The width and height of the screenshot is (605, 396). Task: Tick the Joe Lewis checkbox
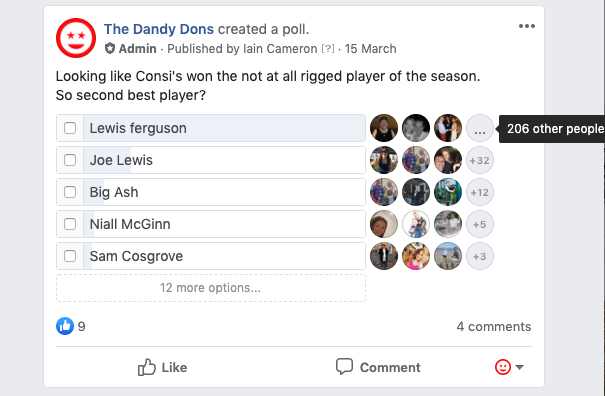[70, 160]
